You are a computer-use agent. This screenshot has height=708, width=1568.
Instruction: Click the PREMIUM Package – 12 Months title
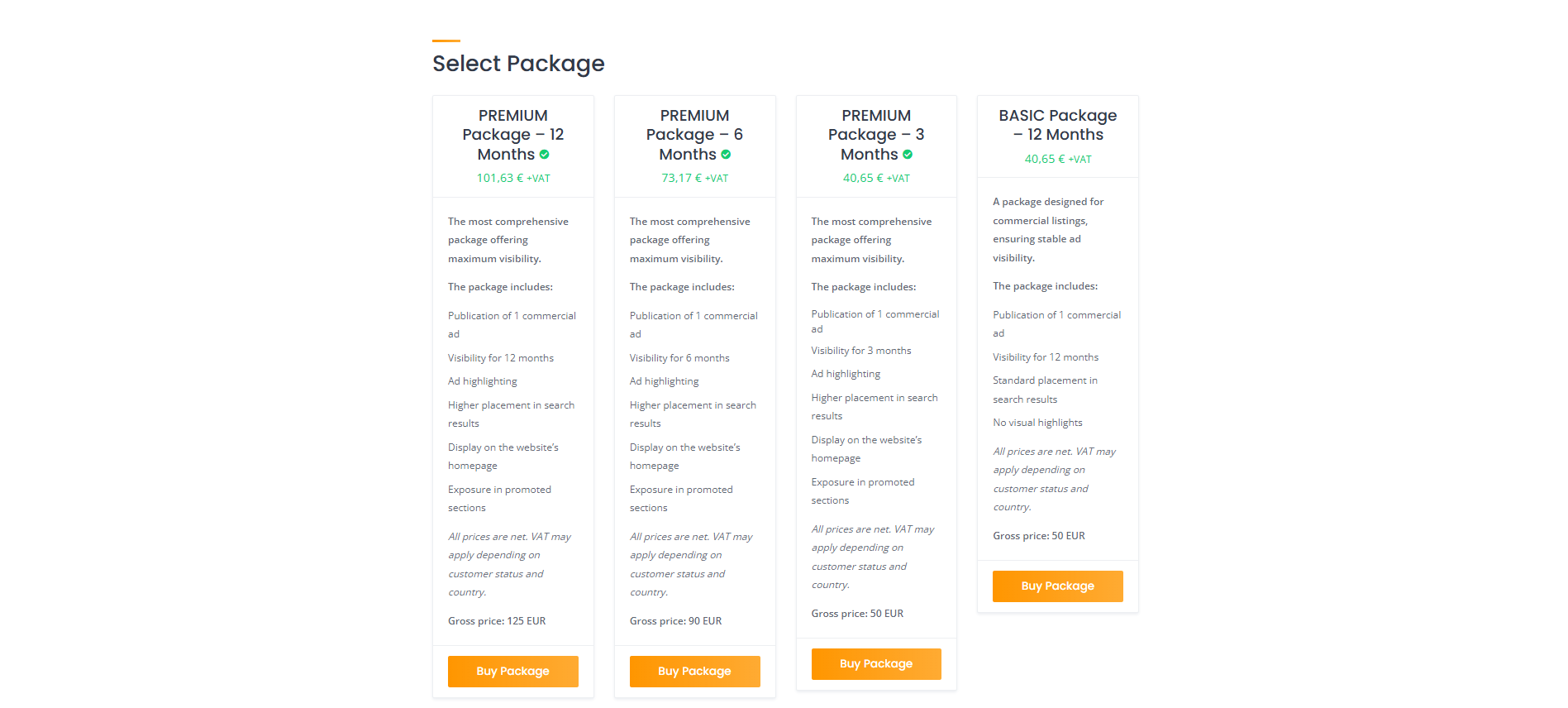[512, 135]
